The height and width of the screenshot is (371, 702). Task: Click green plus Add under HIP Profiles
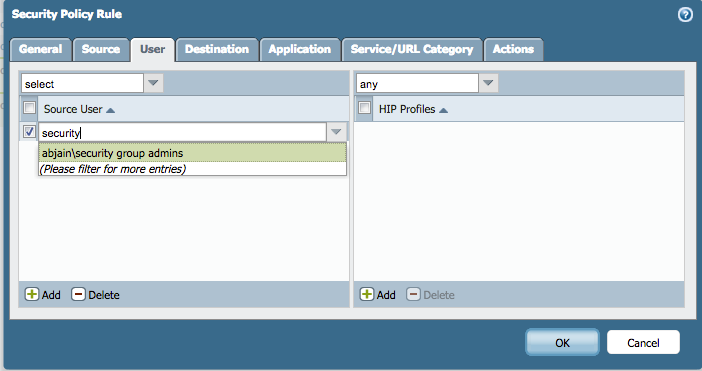click(x=377, y=294)
